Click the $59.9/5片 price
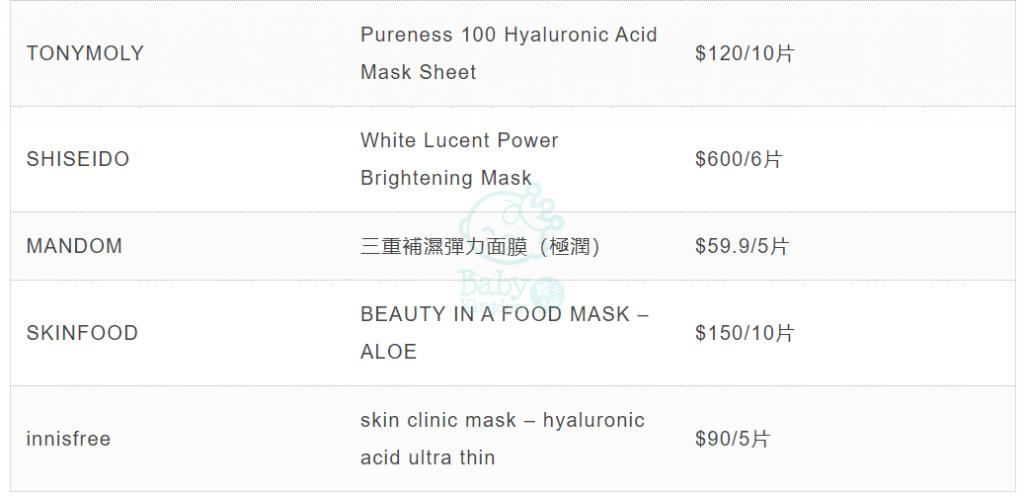 [x=743, y=246]
